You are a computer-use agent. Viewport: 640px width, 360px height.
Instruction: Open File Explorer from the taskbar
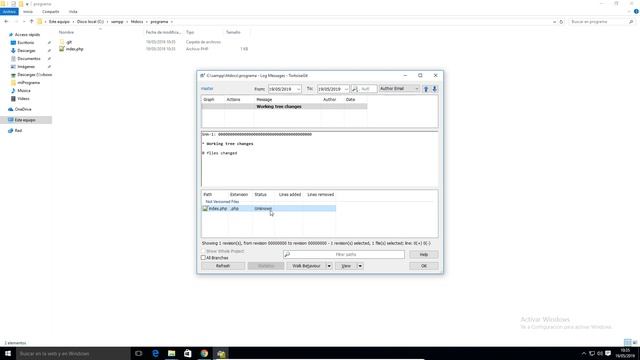[171, 353]
